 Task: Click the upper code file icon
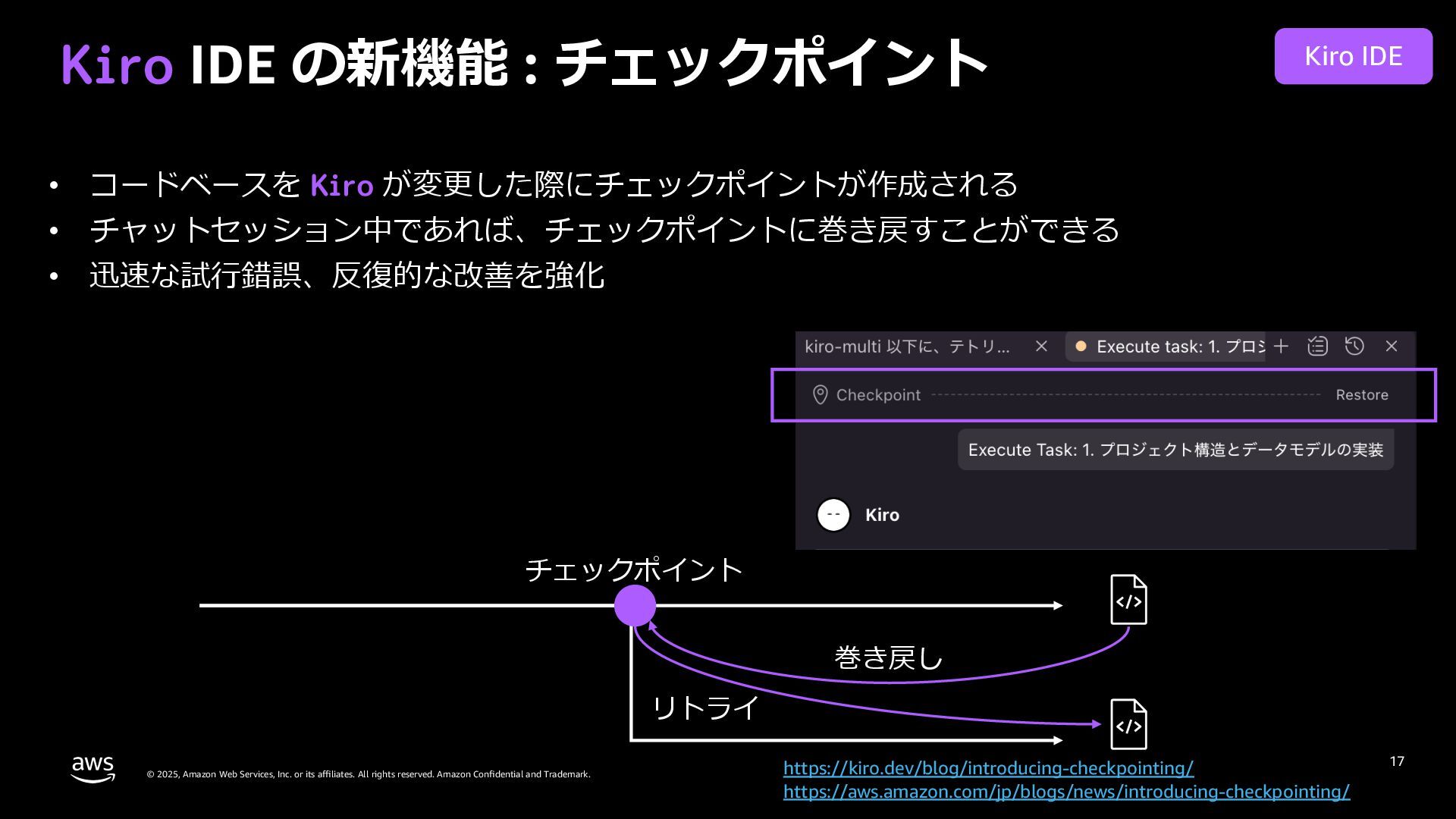point(1128,600)
